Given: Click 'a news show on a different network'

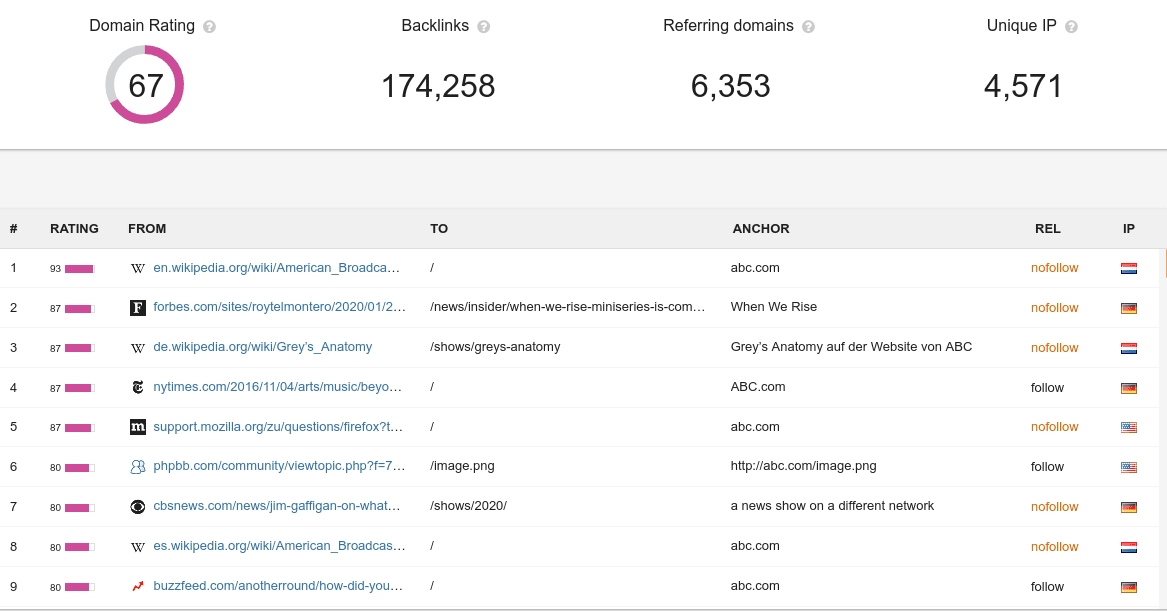Looking at the screenshot, I should pyautogui.click(x=832, y=506).
